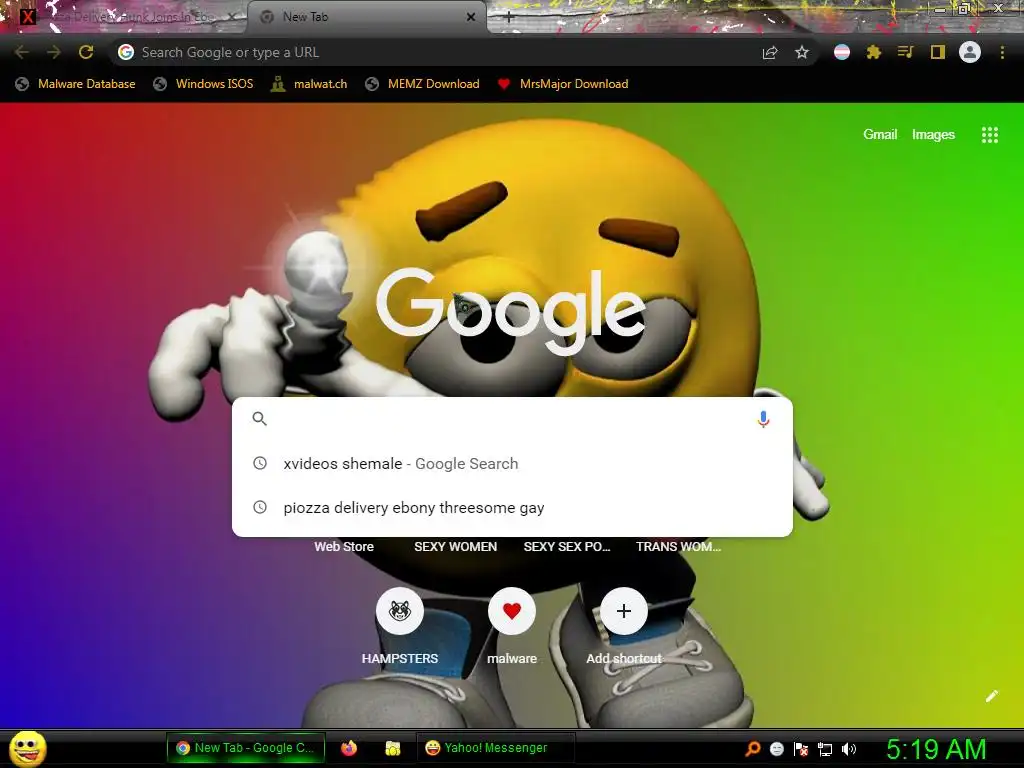Click the Gmail link
This screenshot has width=1024, height=768.
880,135
